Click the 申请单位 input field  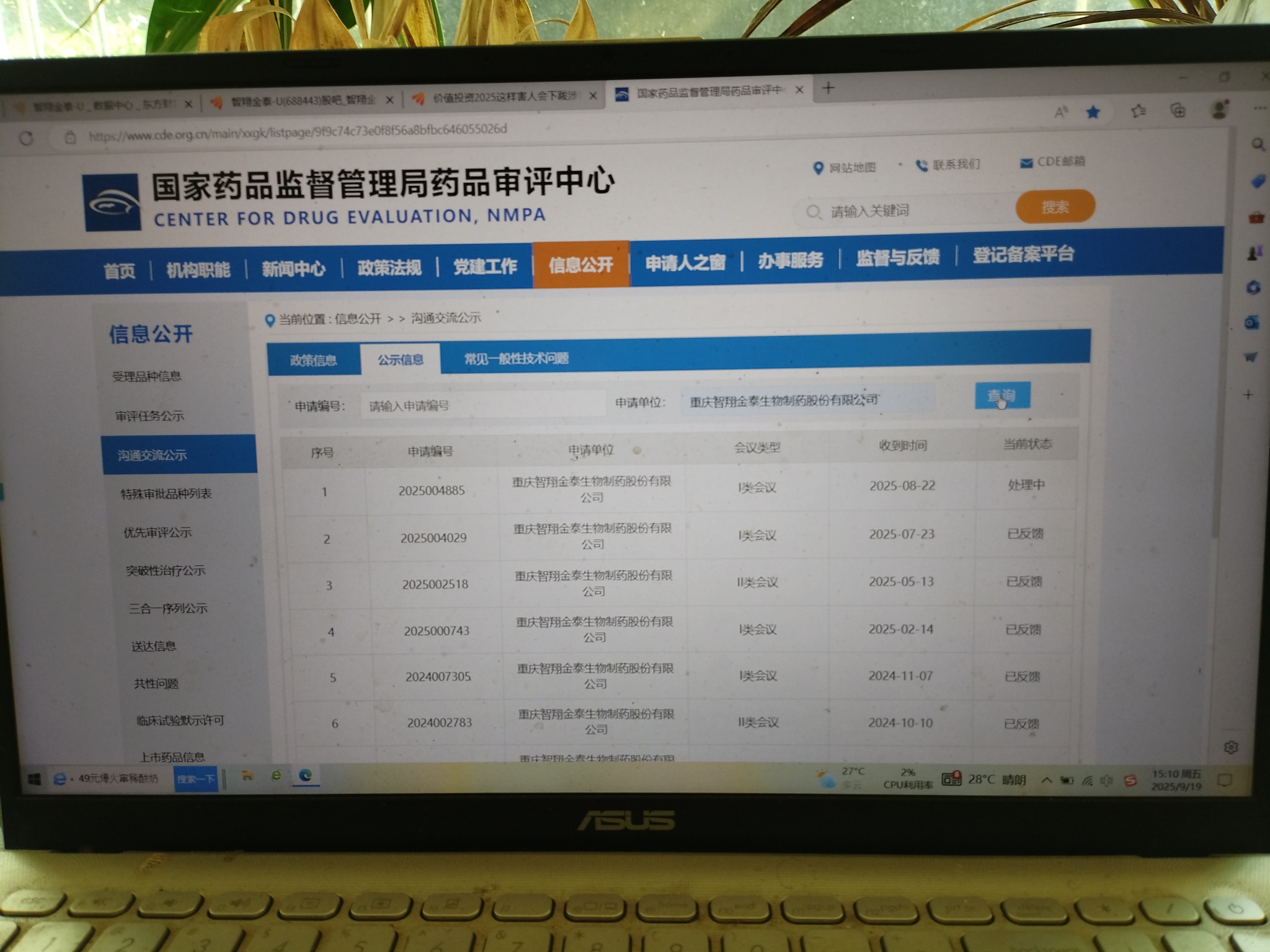tap(807, 400)
